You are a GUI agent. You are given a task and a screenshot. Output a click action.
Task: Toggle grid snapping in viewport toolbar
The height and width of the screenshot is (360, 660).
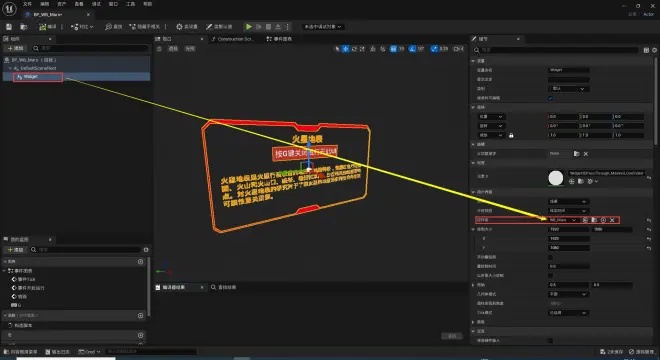(393, 49)
